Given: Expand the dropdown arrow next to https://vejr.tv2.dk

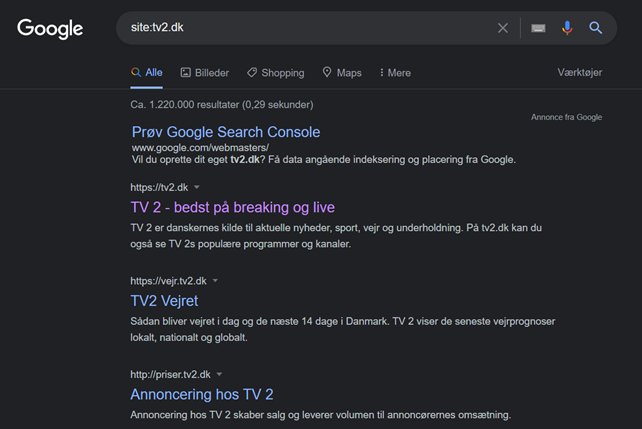Looking at the screenshot, I should tap(215, 281).
